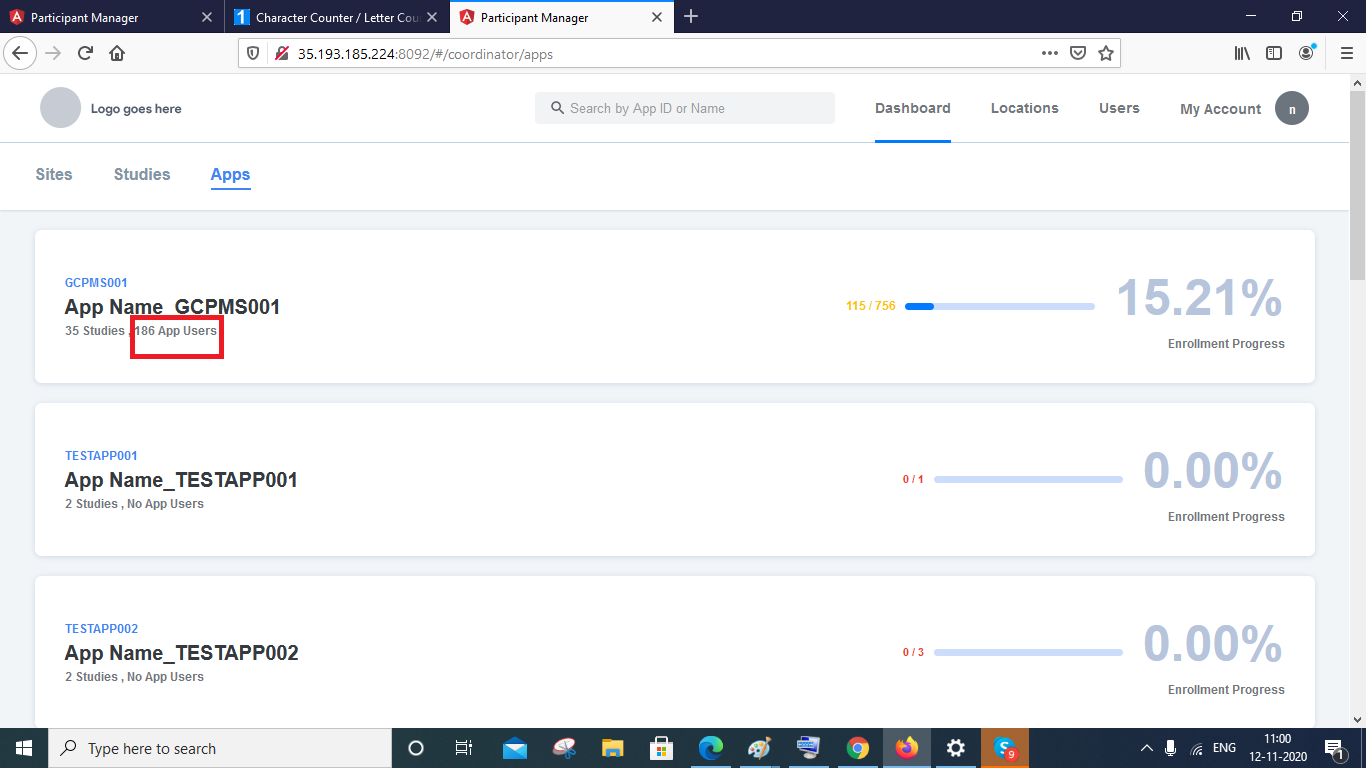The height and width of the screenshot is (768, 1366).
Task: Show hidden system tray icons chevron
Action: (1147, 748)
